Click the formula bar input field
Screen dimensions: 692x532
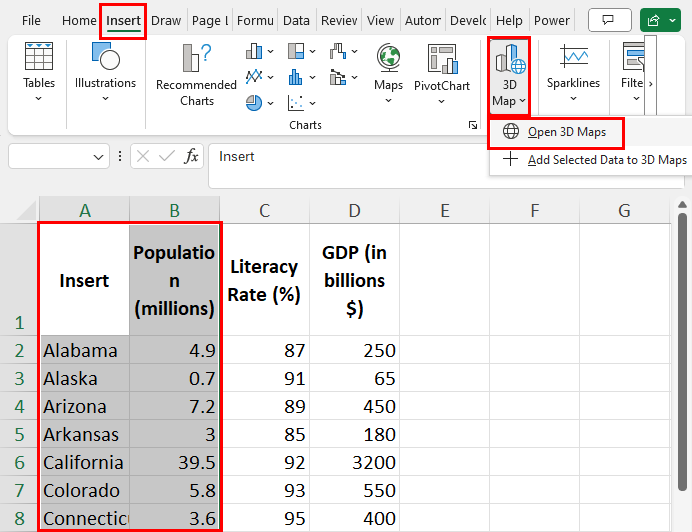[446, 166]
